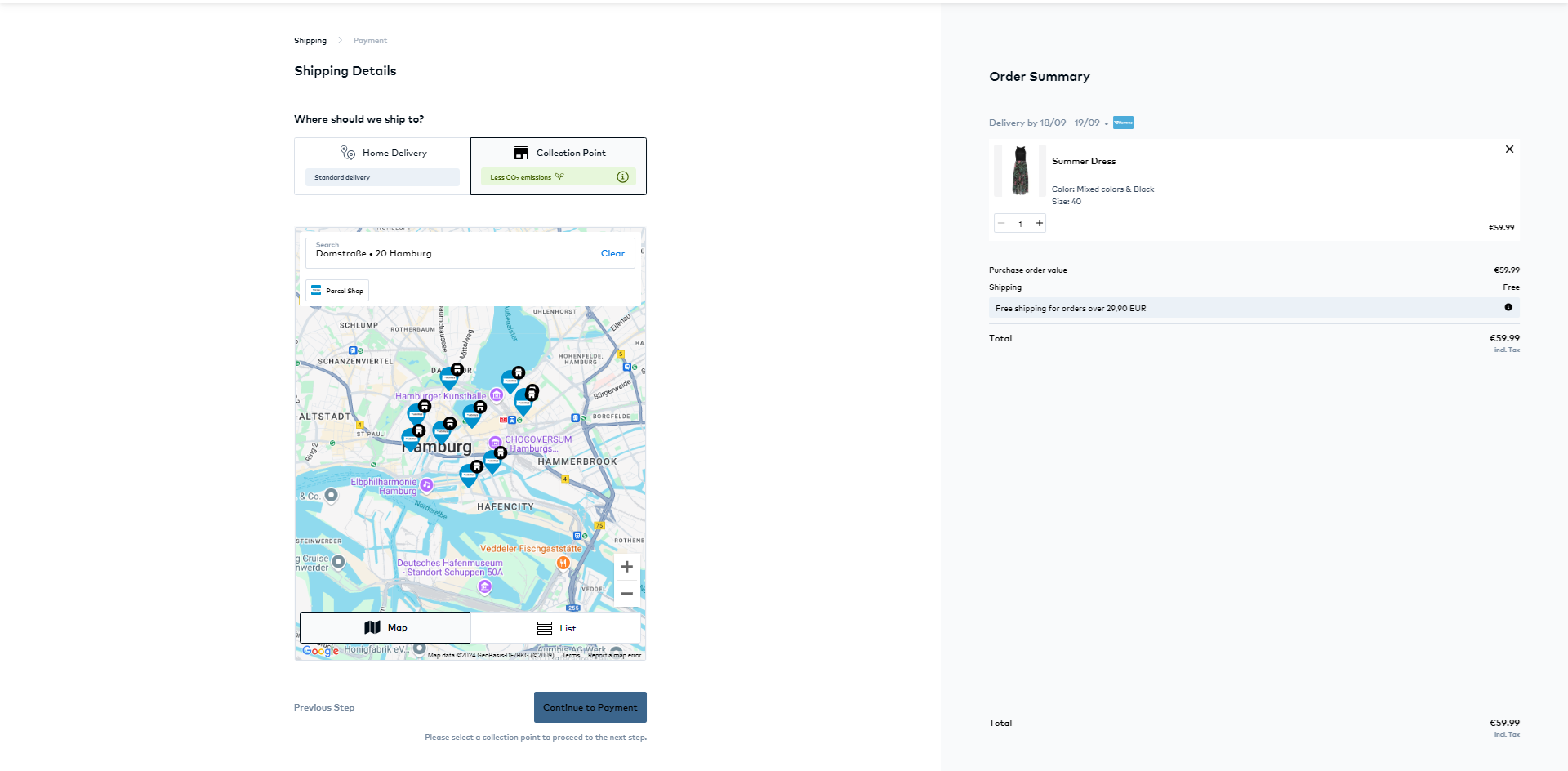
Task: Go back via Previous Step link
Action: [x=324, y=707]
